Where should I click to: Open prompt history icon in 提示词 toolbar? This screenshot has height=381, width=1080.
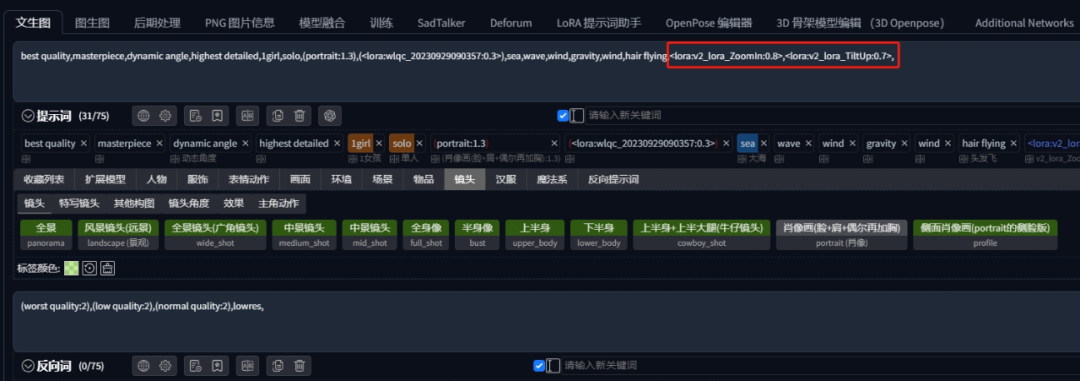pos(196,116)
